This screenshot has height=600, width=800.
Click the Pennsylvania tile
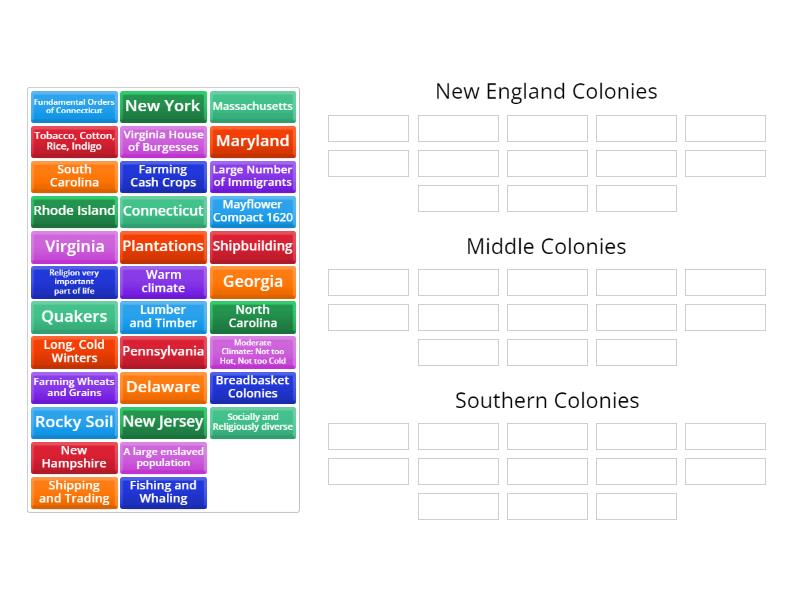tap(163, 352)
